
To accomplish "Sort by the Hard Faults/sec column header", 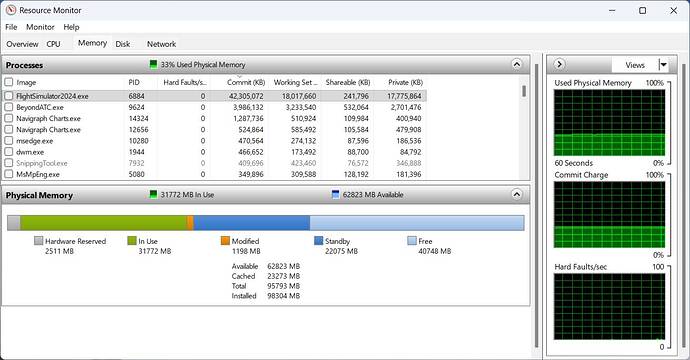I will 184,82.
